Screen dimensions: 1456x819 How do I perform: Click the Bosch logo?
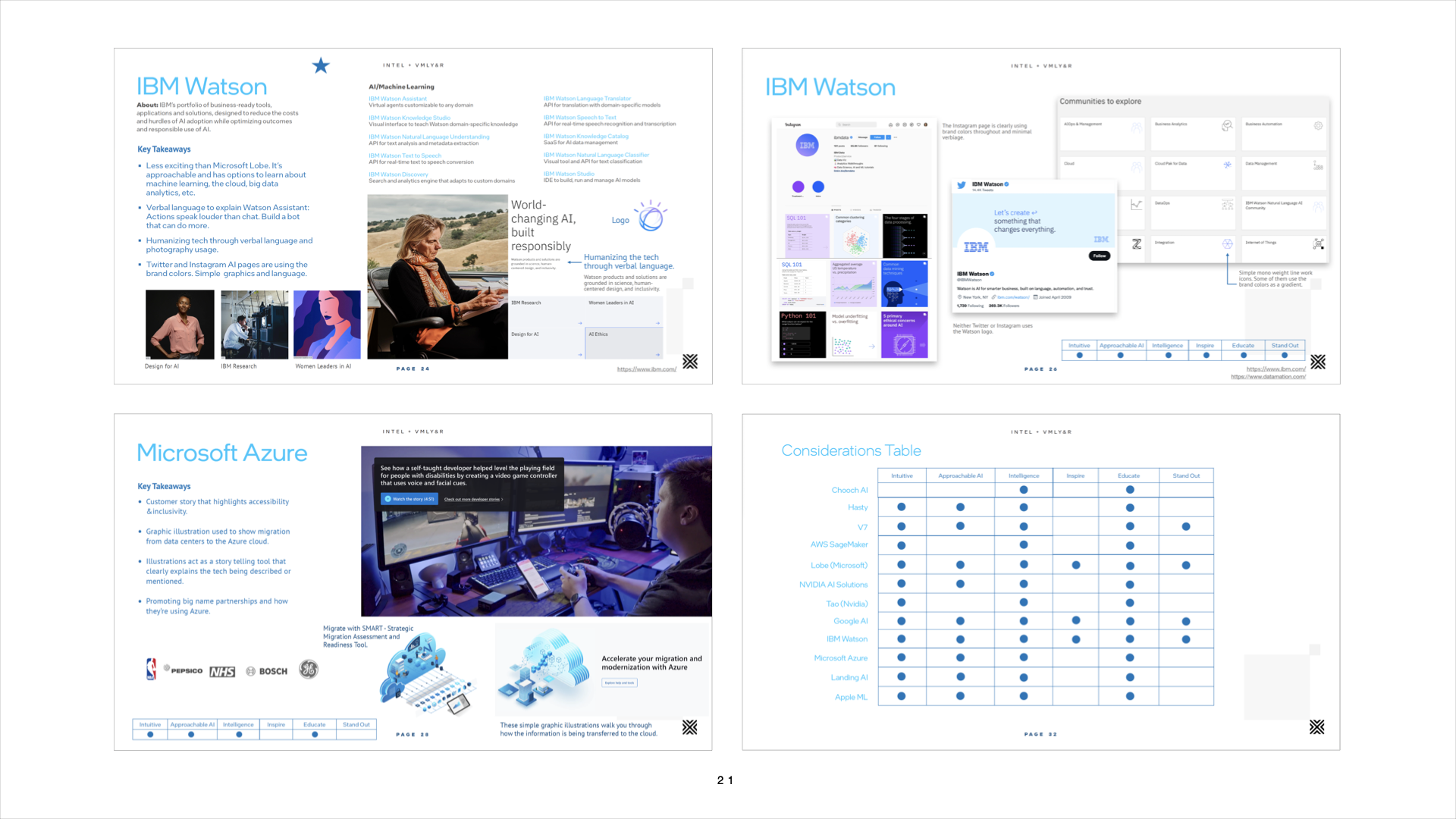click(267, 671)
